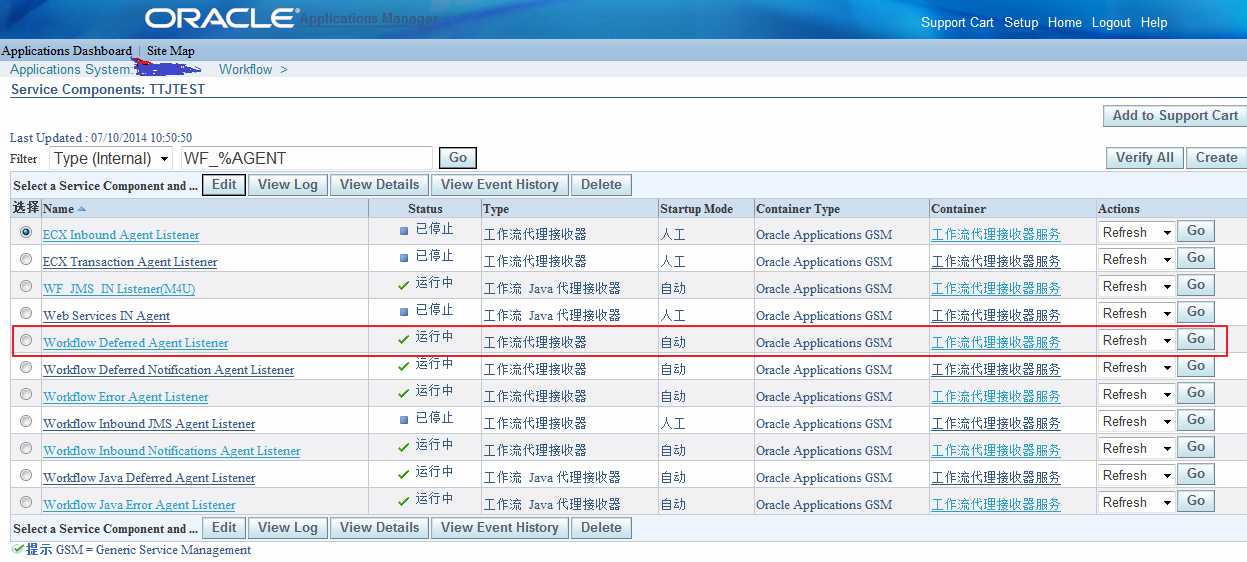Open Support Cart in top navigation
Screen dimensions: 1247x562
click(x=957, y=22)
